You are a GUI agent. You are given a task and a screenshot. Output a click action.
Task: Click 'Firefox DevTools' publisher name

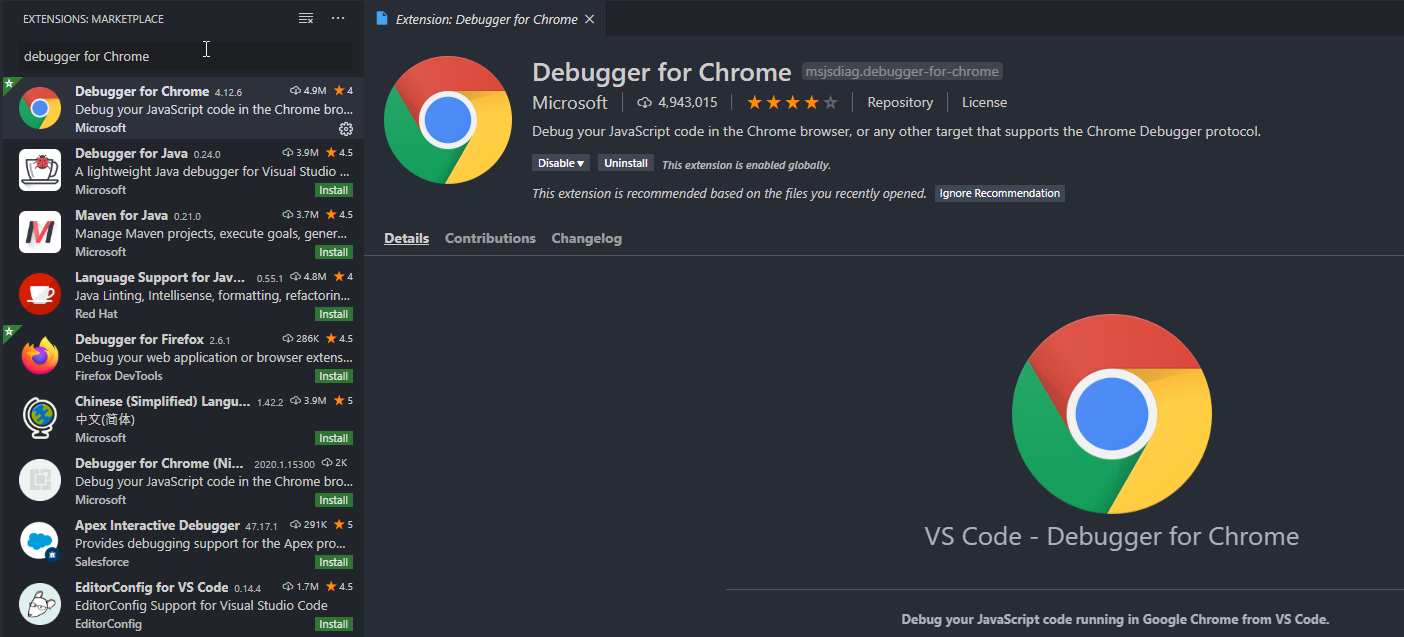tap(118, 376)
